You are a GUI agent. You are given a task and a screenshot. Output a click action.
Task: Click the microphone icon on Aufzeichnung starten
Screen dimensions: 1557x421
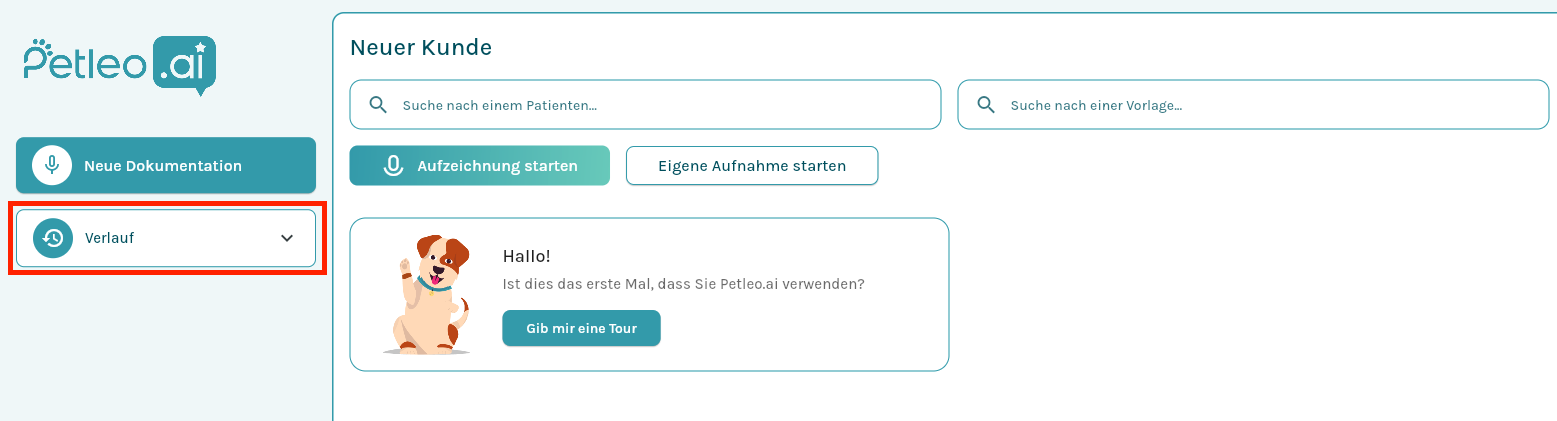coord(394,166)
